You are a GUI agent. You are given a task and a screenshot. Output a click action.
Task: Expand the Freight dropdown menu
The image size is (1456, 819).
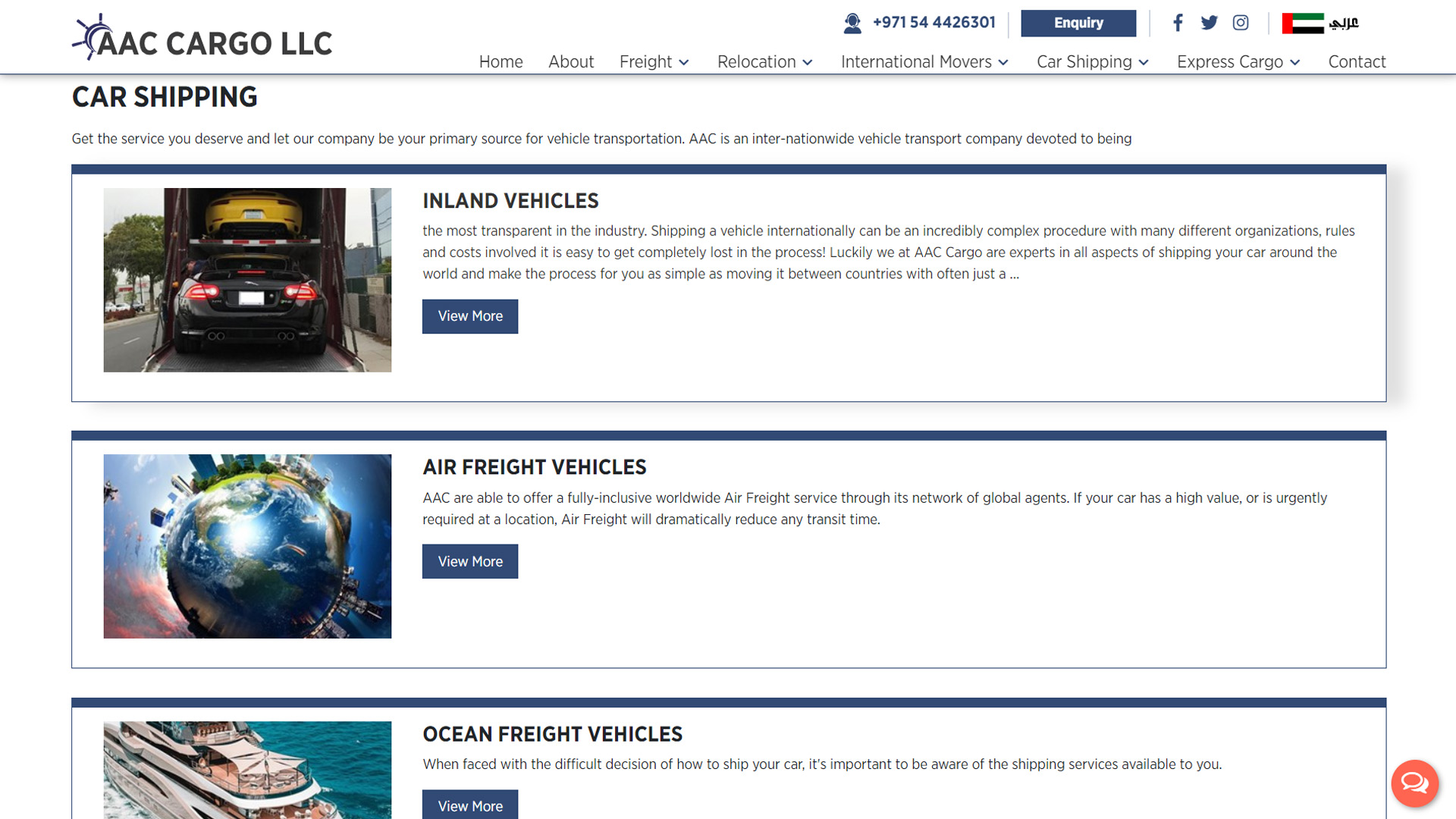(654, 62)
